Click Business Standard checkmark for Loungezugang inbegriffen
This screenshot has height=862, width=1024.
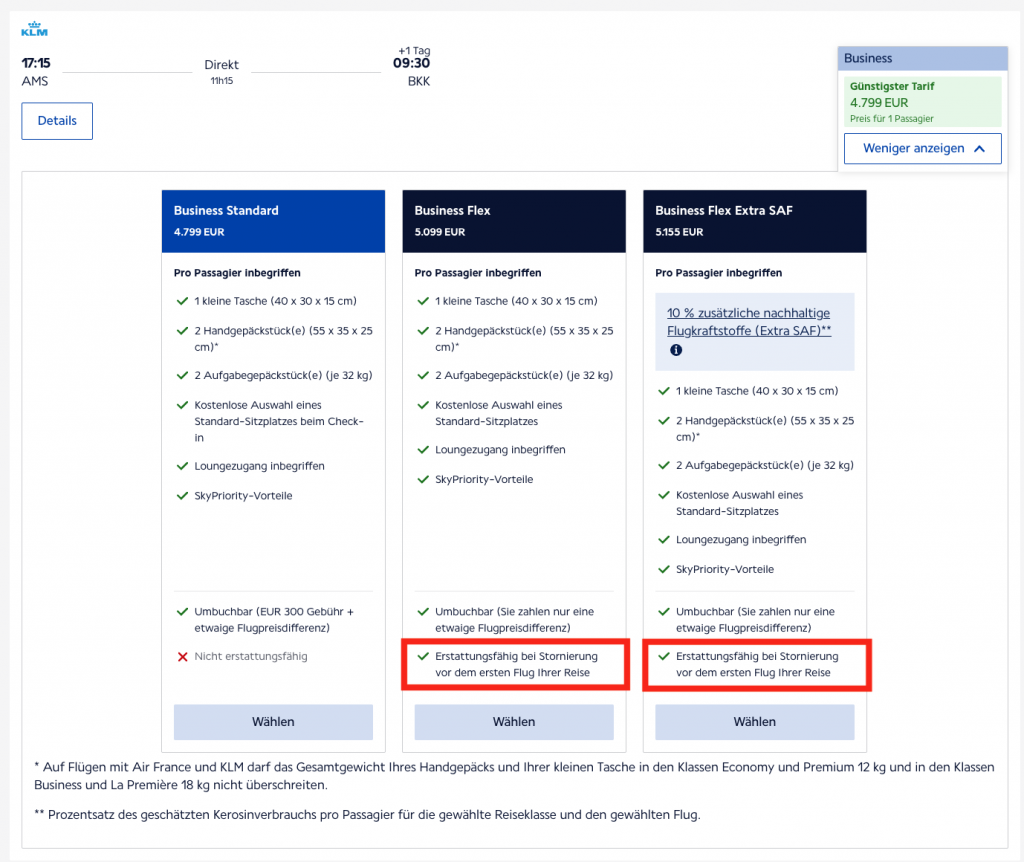[x=183, y=466]
